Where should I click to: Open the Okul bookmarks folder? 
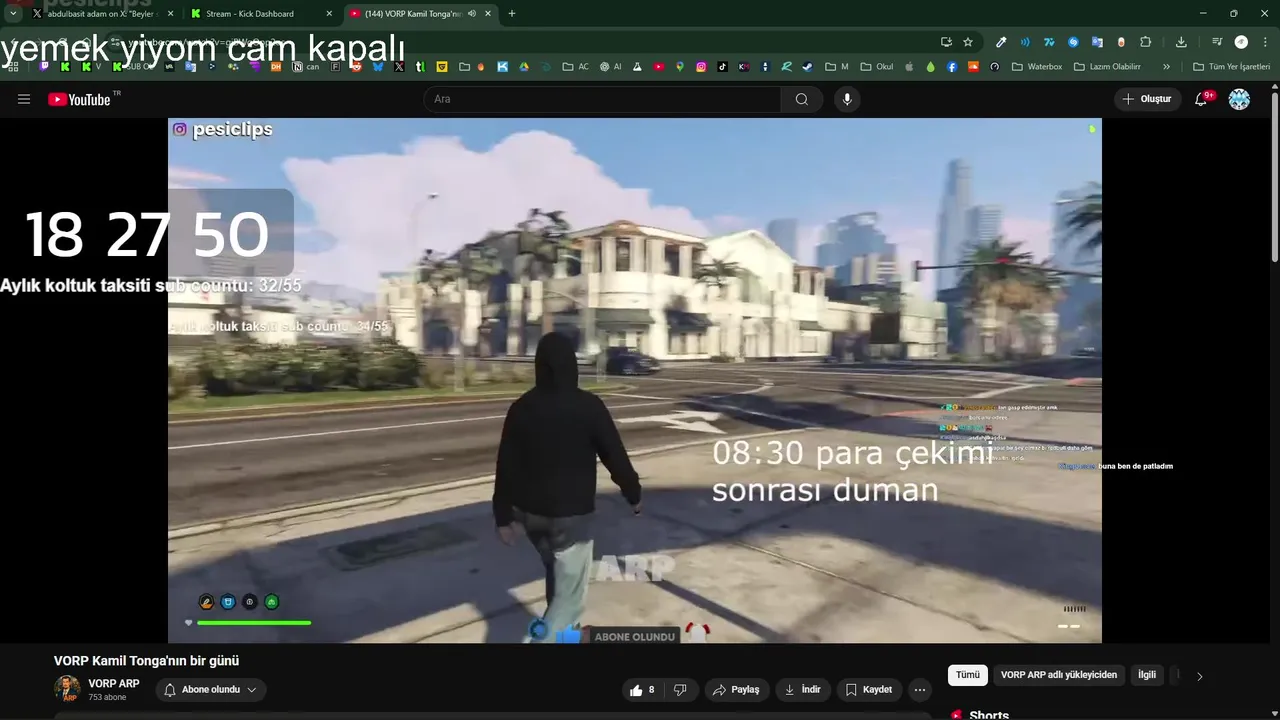[877, 67]
